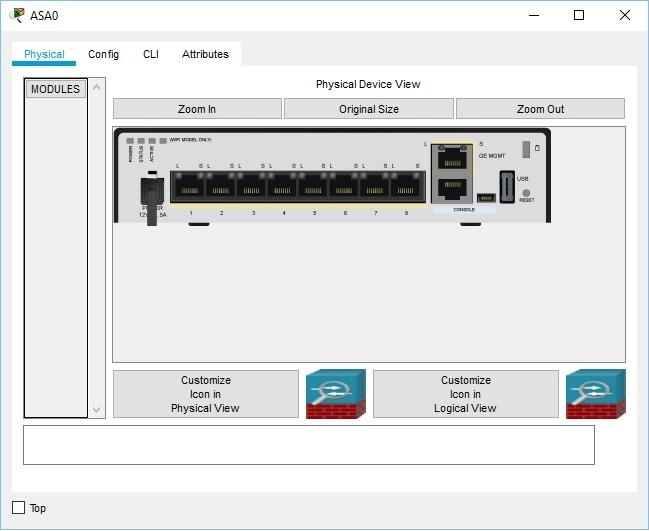Image resolution: width=649 pixels, height=531 pixels.
Task: Click the USB port on the device
Action: point(507,187)
